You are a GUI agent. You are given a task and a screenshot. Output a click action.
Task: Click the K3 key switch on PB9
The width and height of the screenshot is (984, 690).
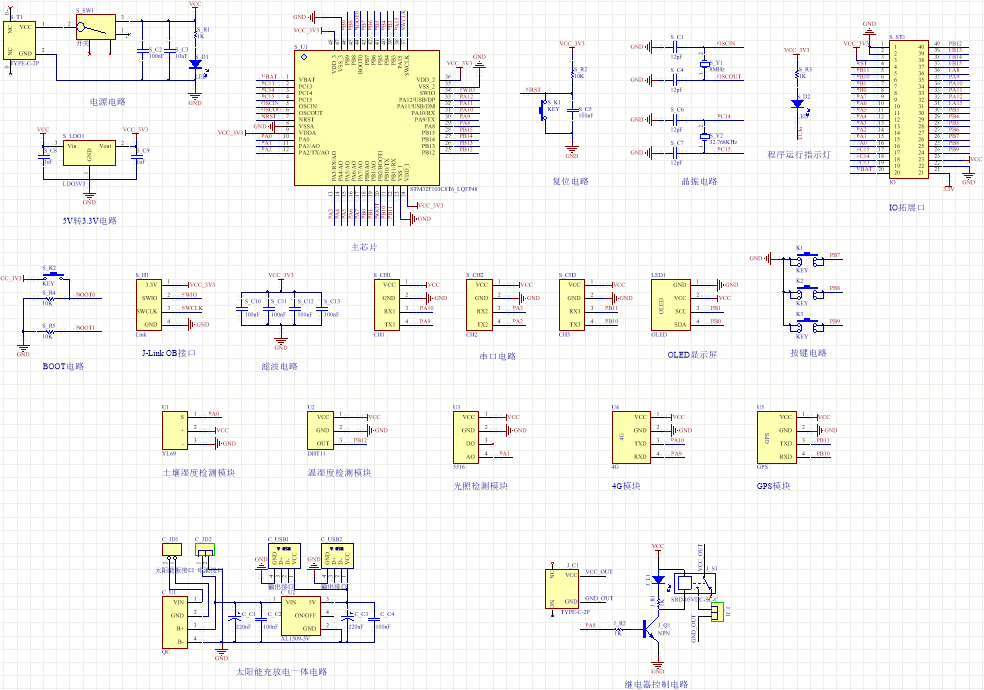coord(807,325)
